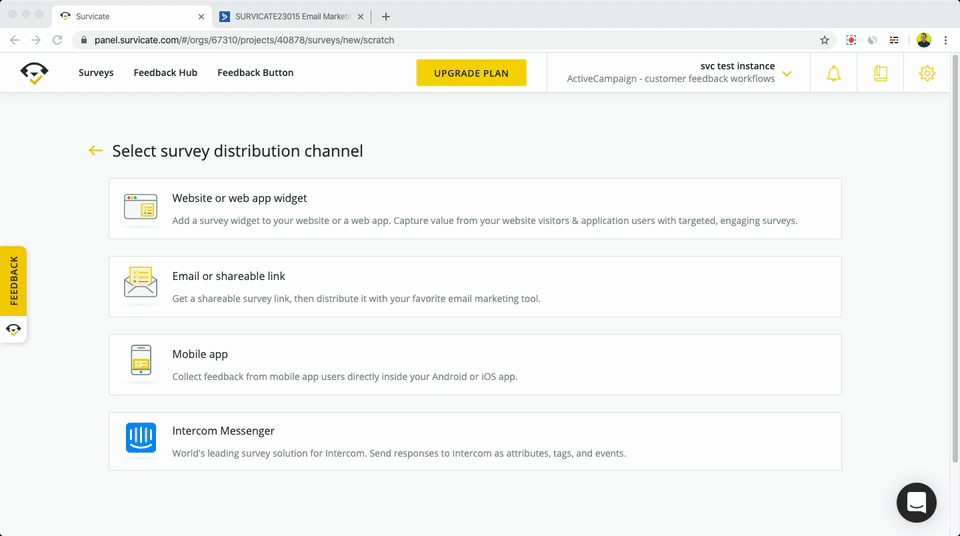
Task: Open the Intercom chat bubble
Action: coord(916,502)
